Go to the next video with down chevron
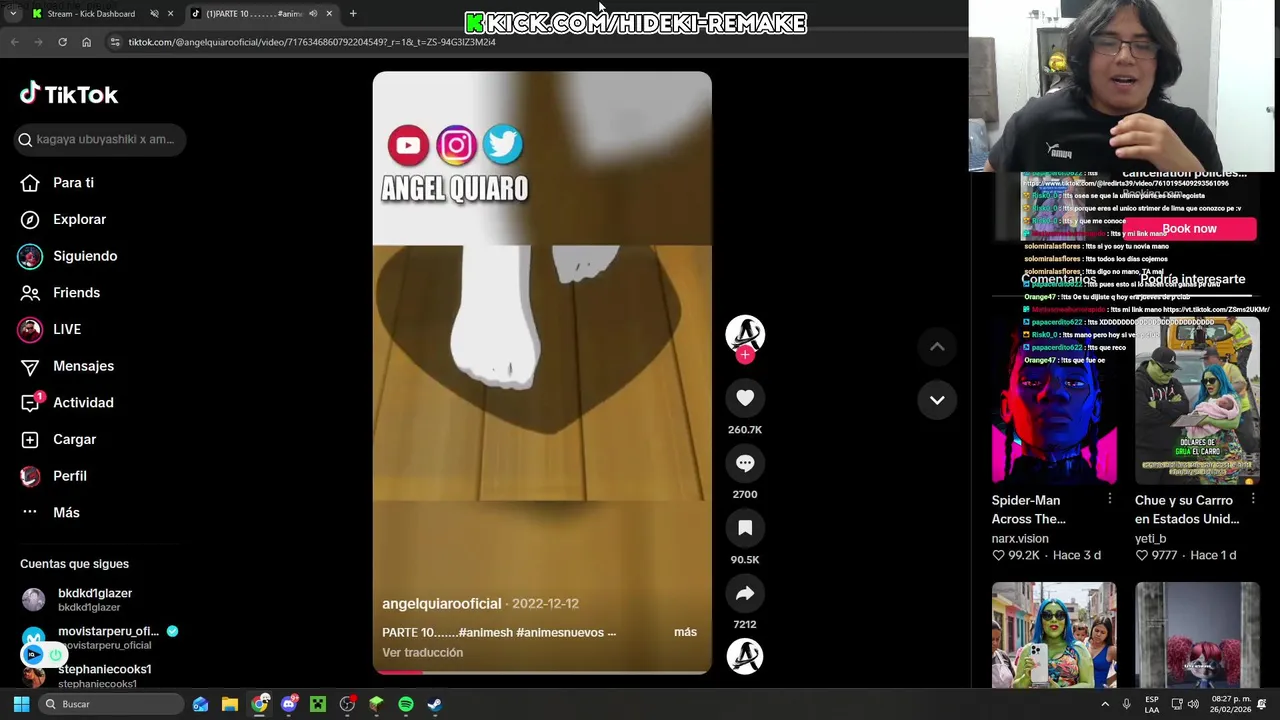 pyautogui.click(x=937, y=400)
